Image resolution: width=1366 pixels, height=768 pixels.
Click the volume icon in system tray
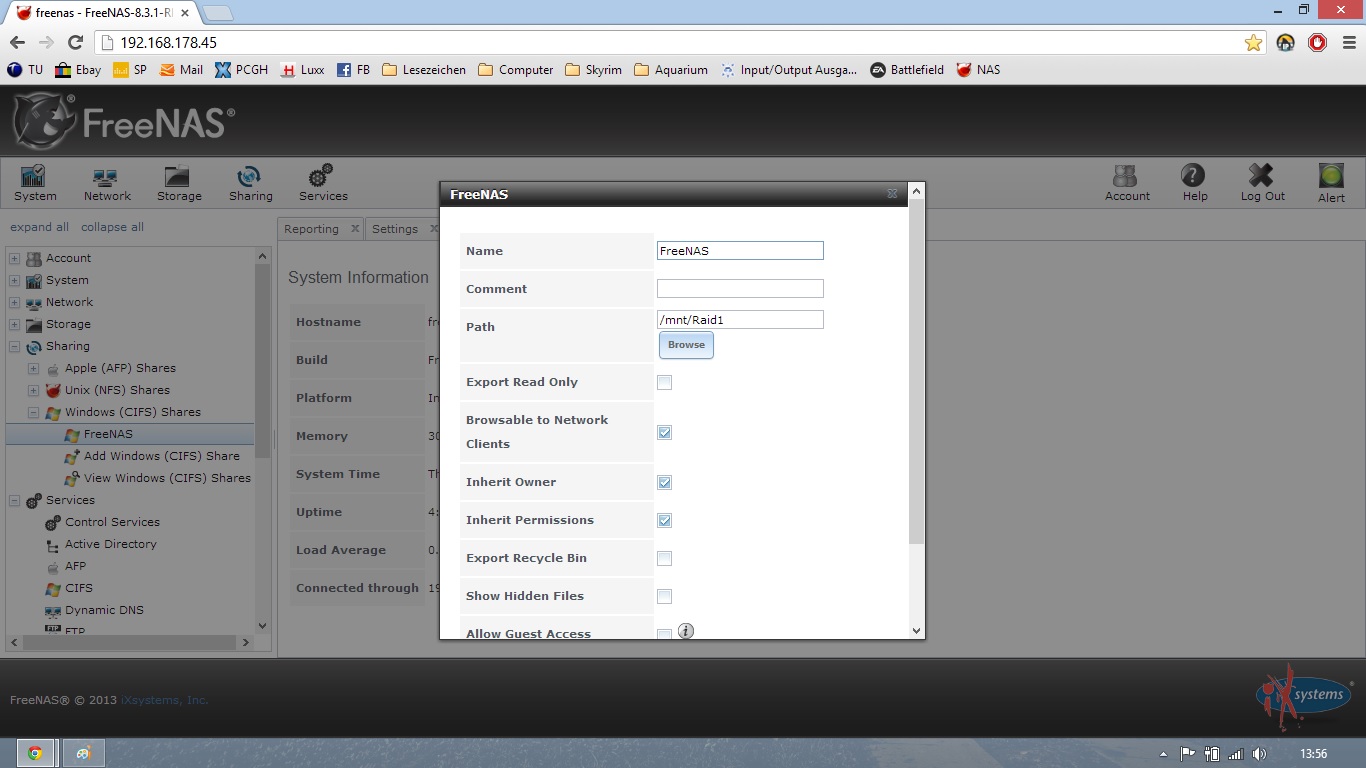tap(1259, 753)
